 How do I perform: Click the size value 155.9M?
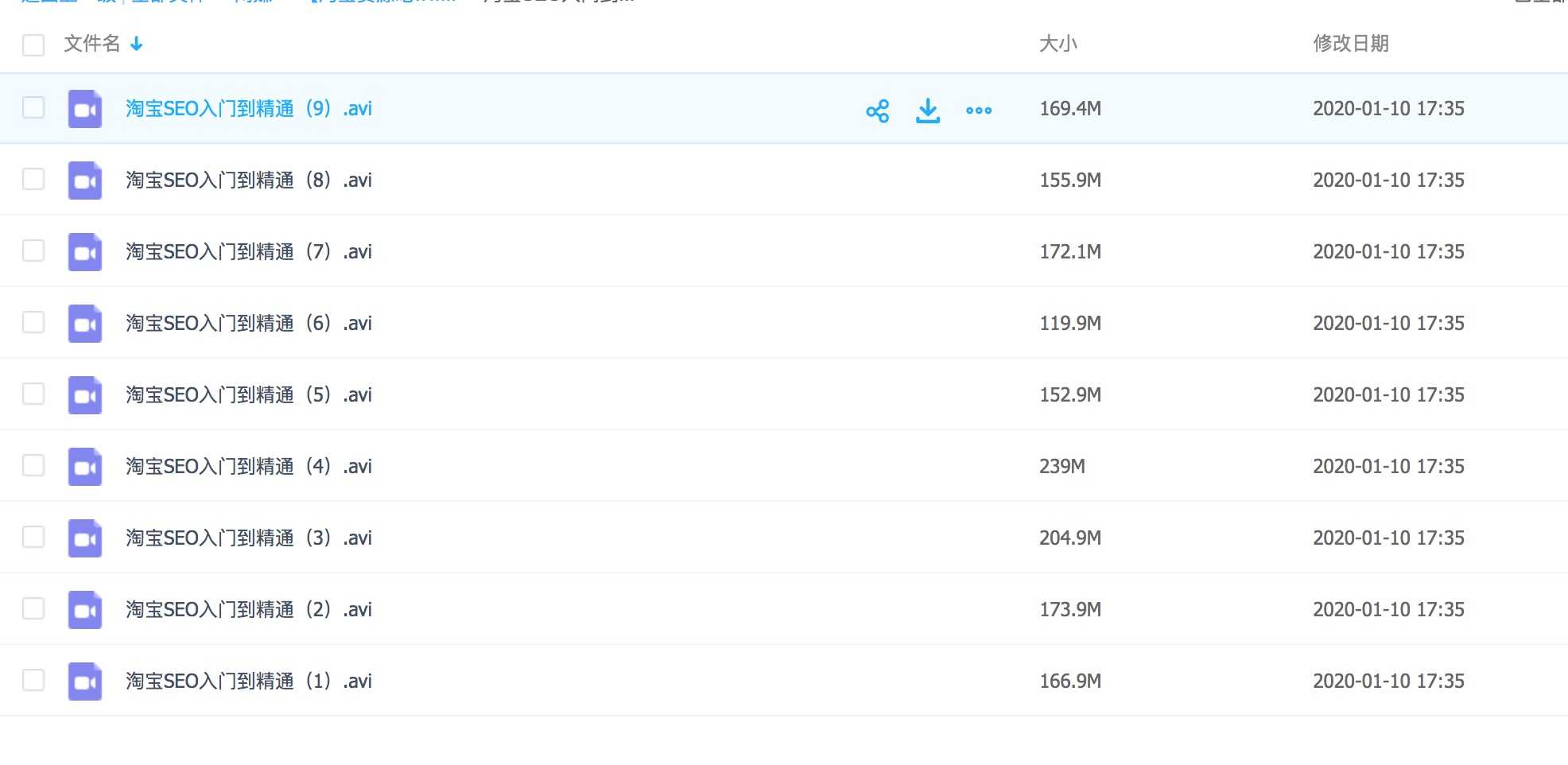point(1070,181)
